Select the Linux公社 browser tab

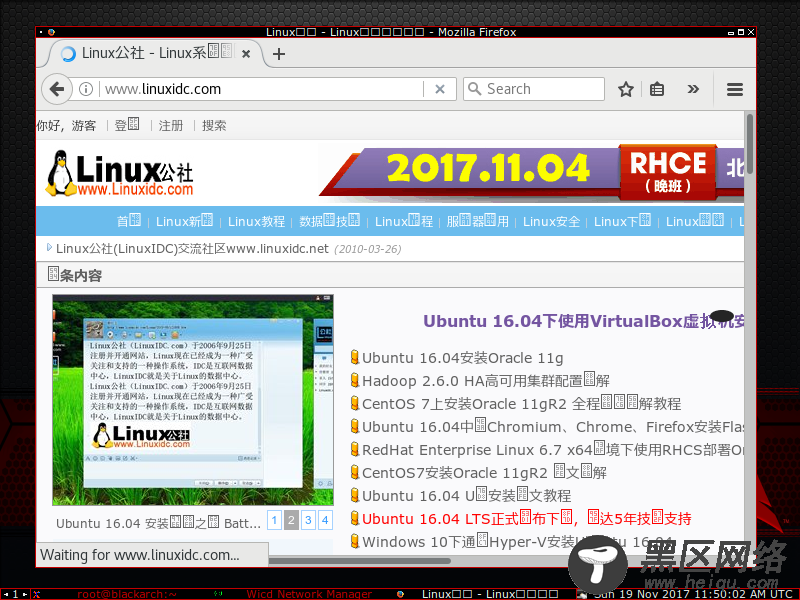[x=153, y=53]
